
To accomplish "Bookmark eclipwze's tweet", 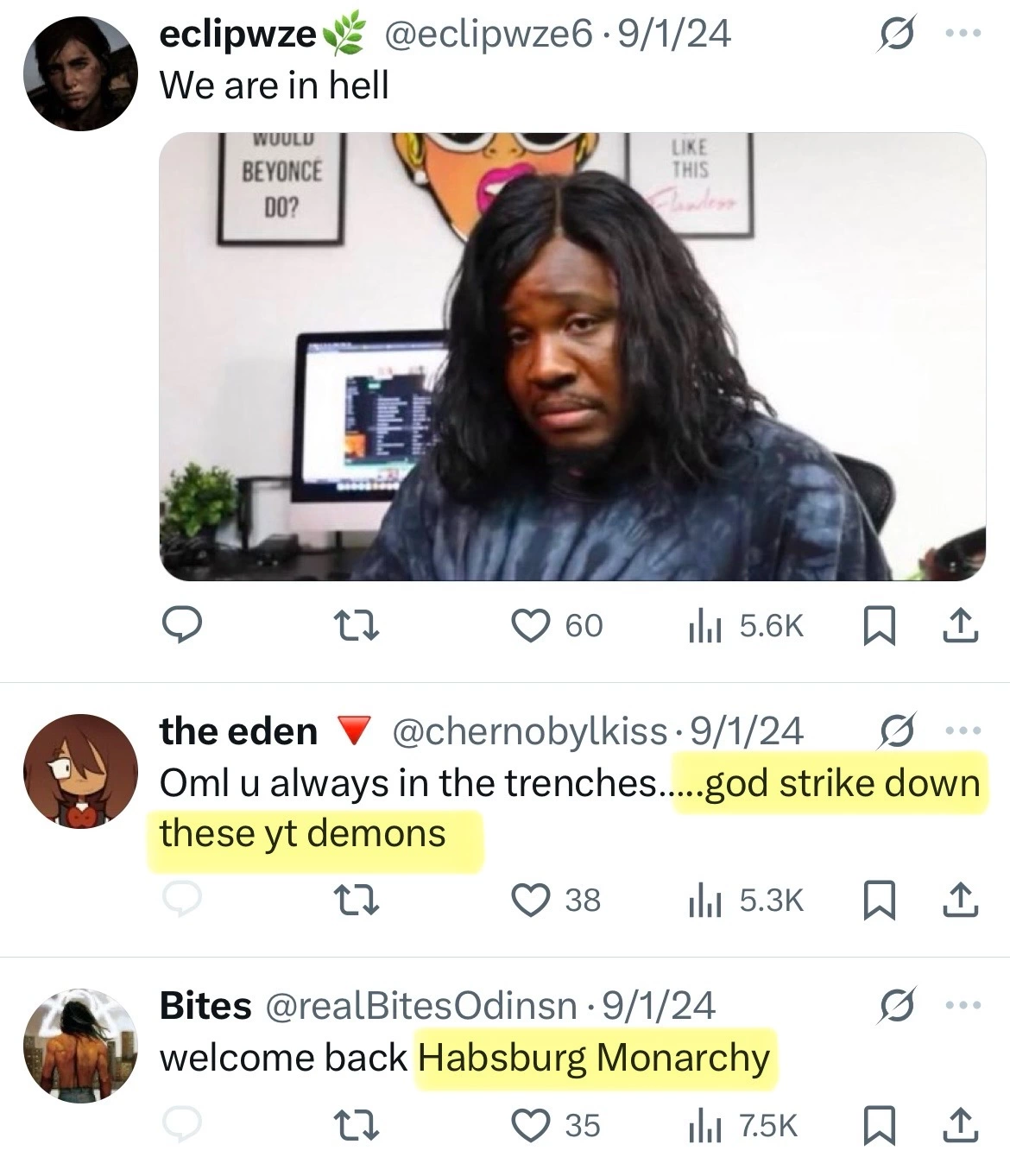I will pos(879,625).
